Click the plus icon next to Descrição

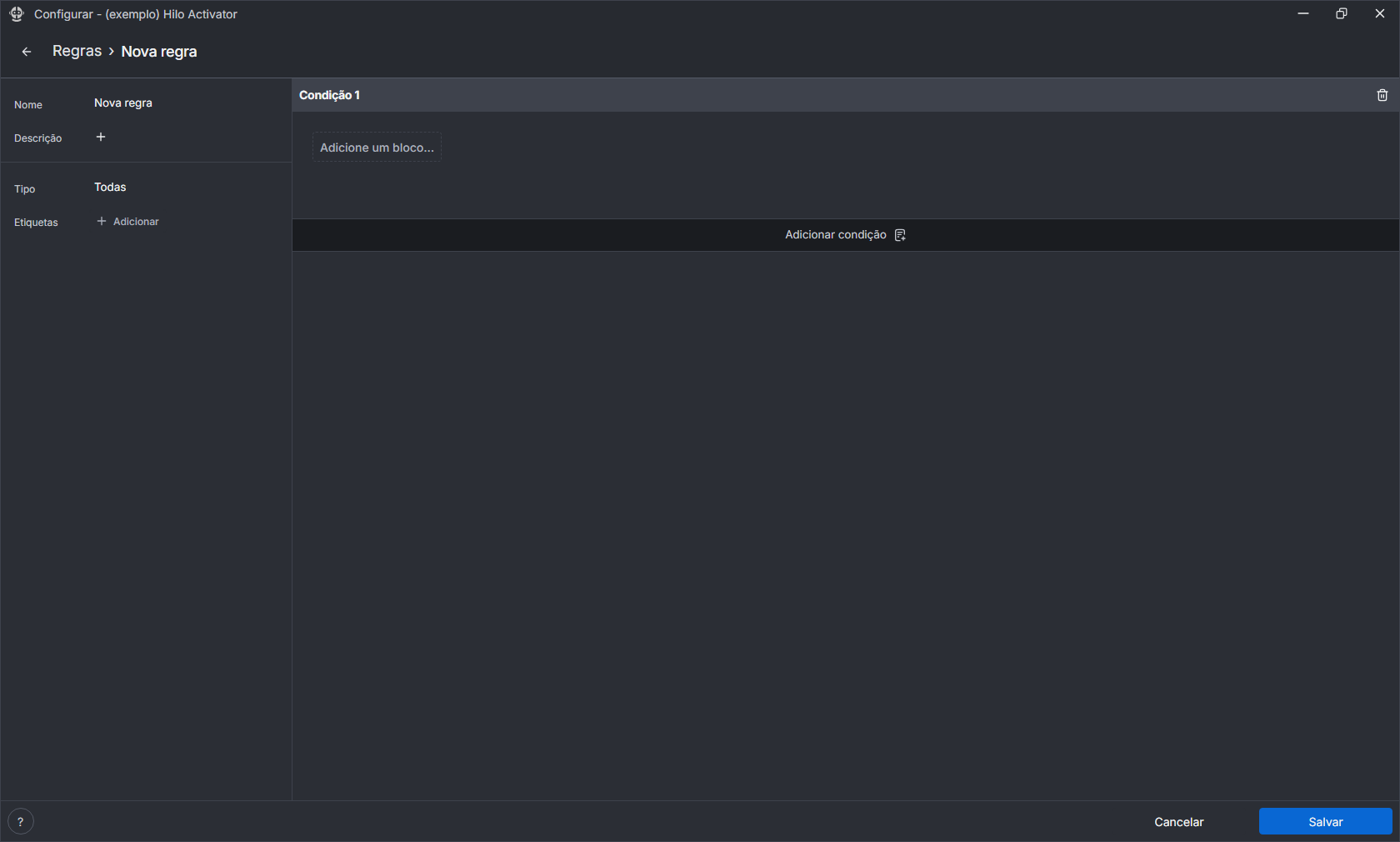[x=101, y=137]
